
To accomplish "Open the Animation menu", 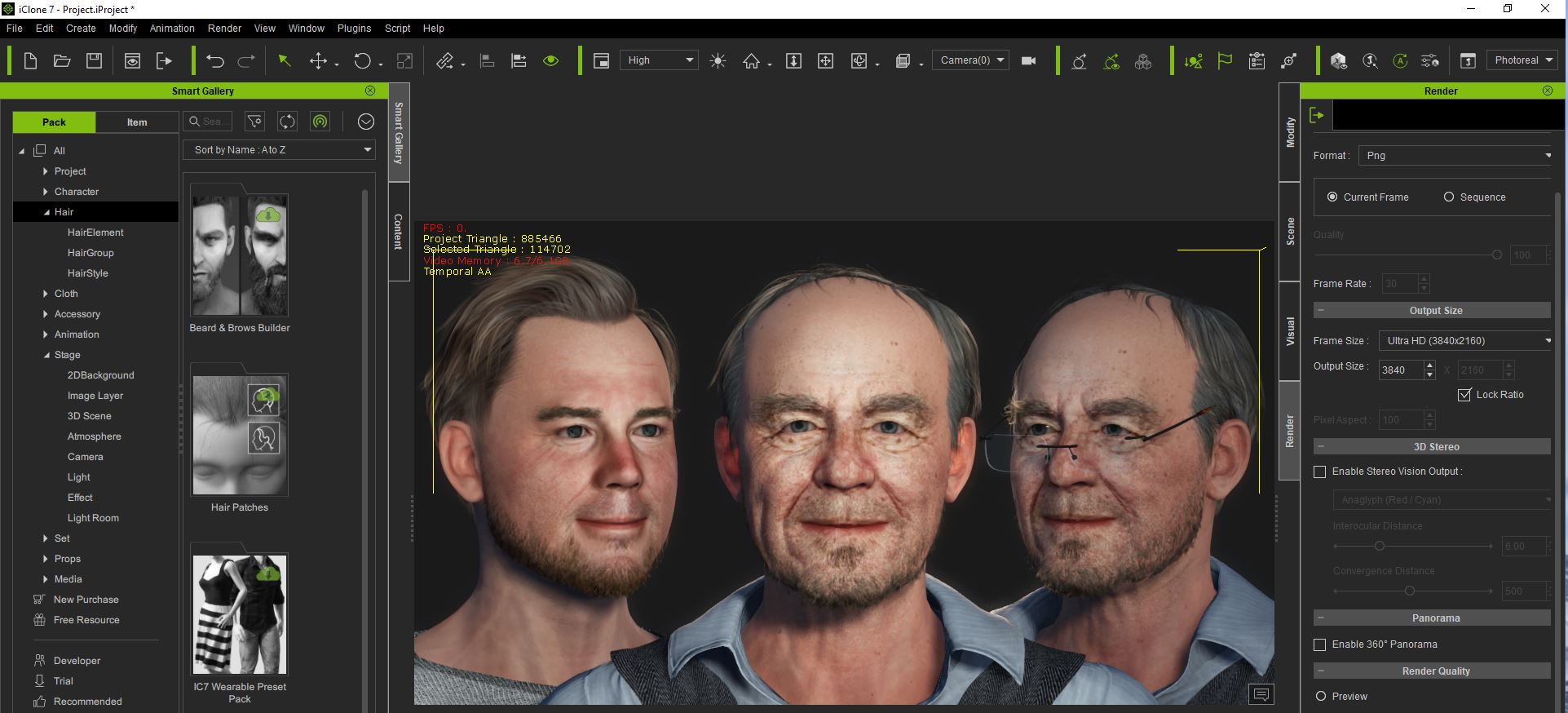I will pyautogui.click(x=172, y=28).
